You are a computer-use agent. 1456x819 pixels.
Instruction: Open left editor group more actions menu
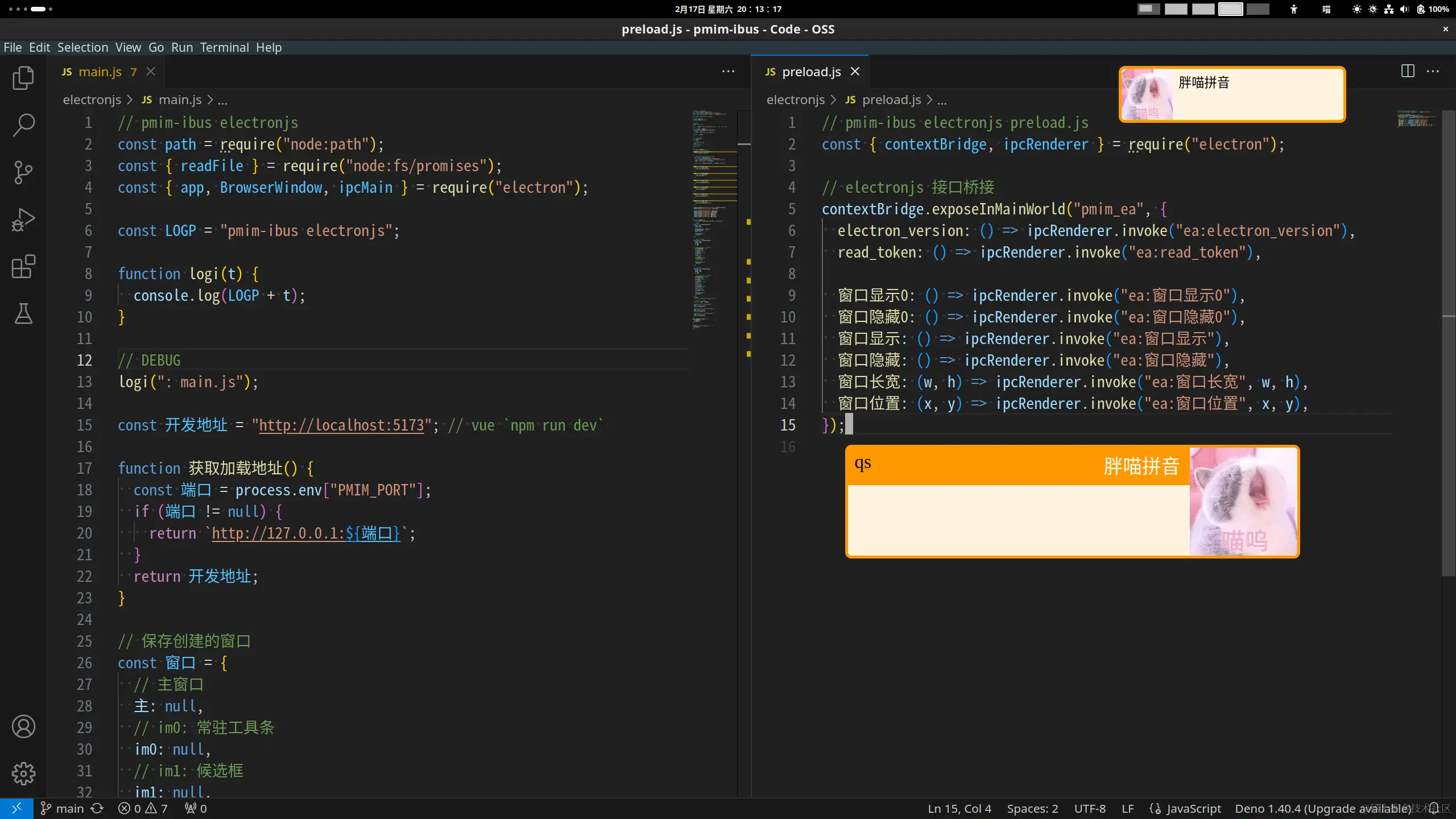click(728, 72)
